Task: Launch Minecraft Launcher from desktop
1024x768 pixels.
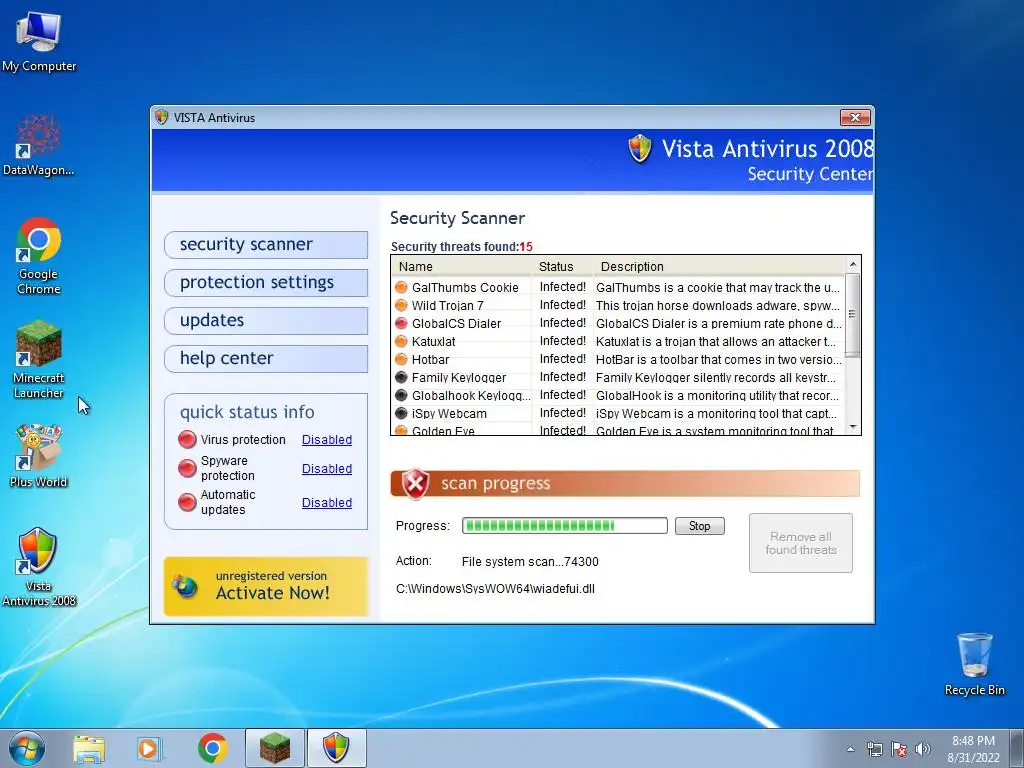Action: pyautogui.click(x=39, y=359)
